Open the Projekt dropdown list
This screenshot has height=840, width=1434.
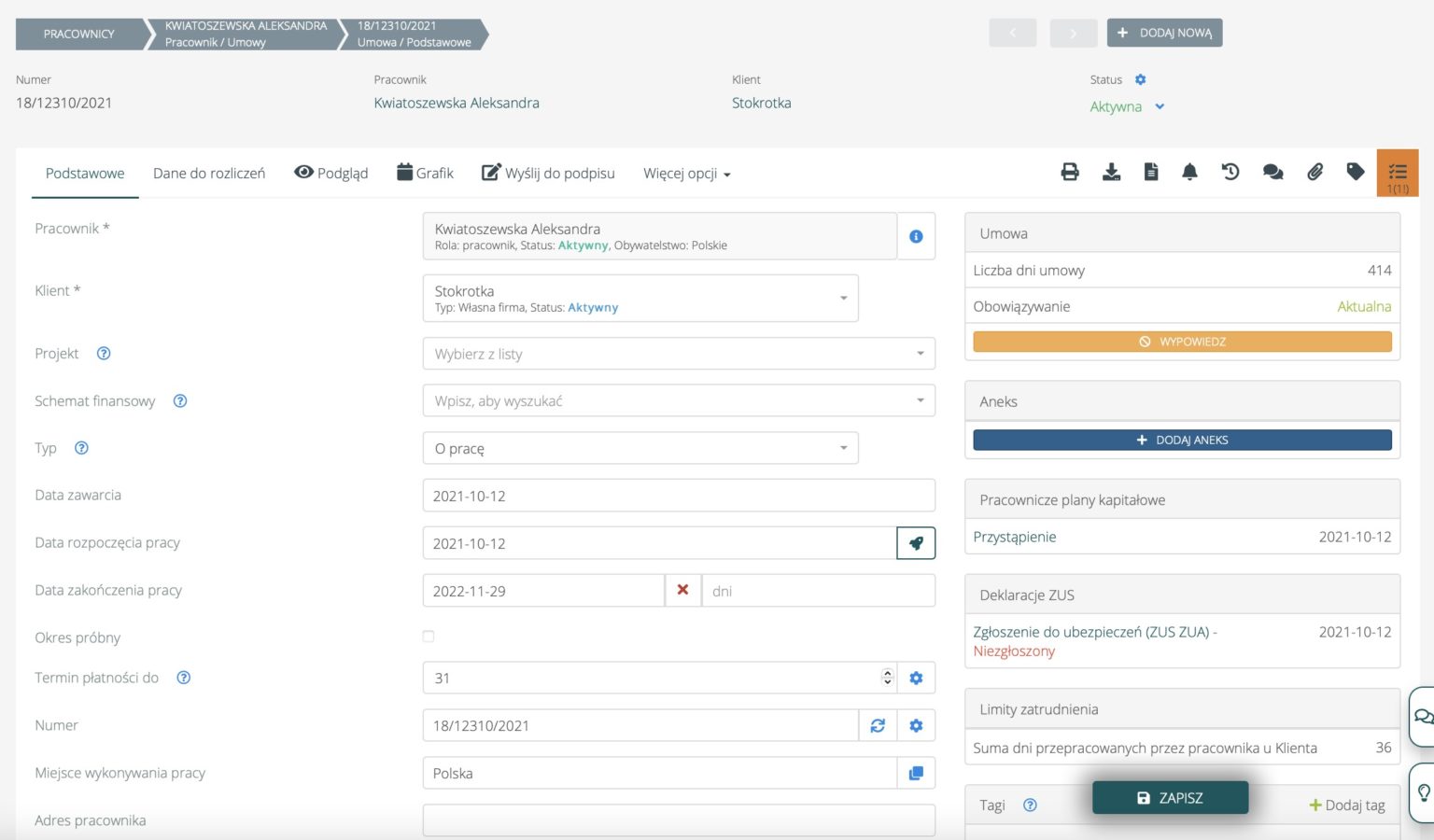click(678, 354)
